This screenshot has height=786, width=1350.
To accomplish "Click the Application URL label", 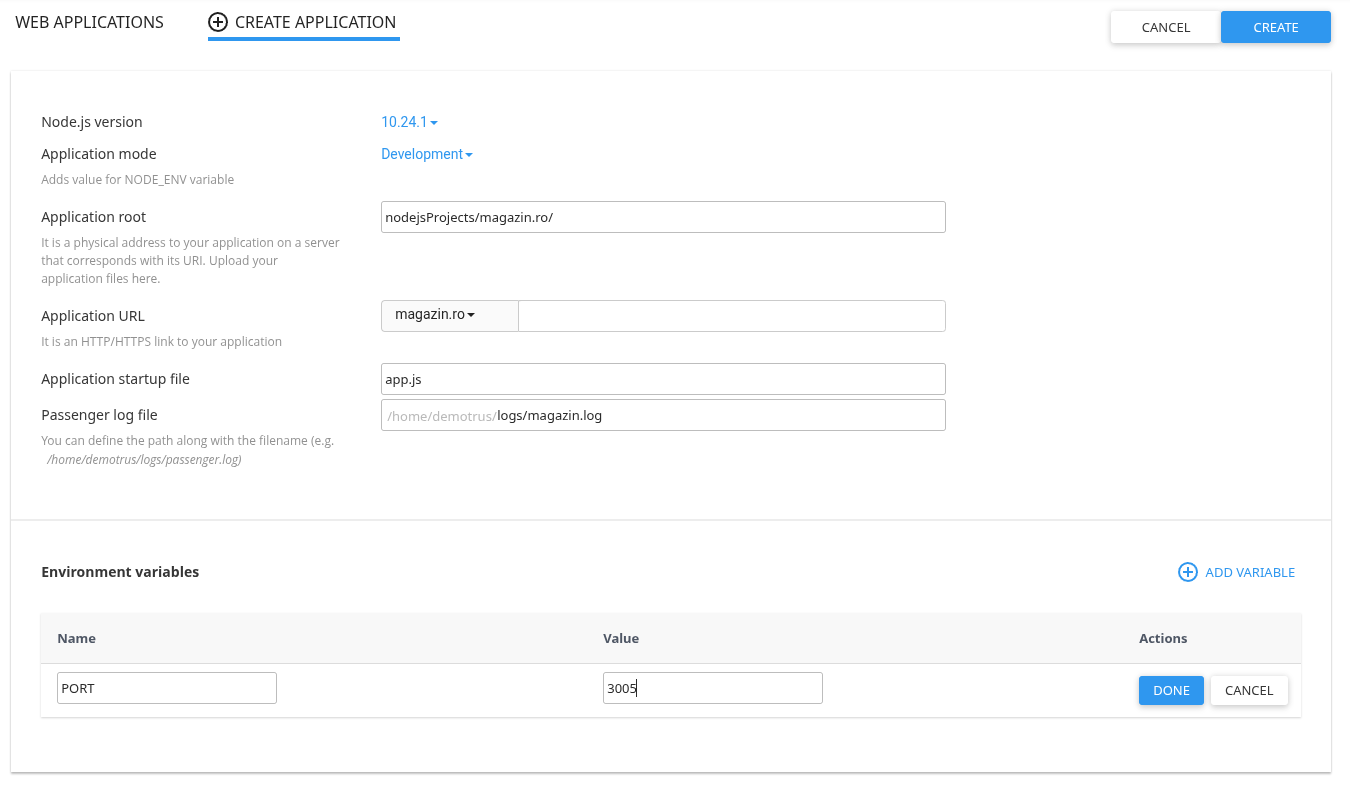I will [93, 316].
